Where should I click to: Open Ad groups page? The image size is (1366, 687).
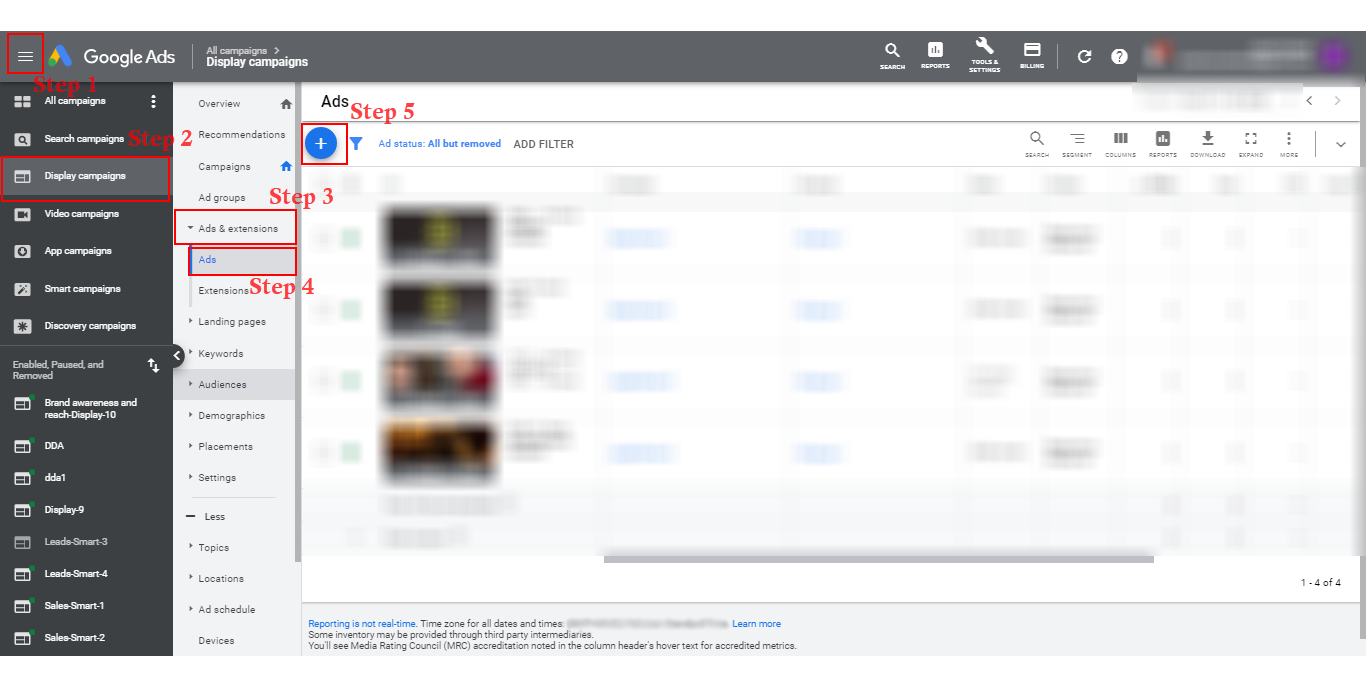point(221,198)
